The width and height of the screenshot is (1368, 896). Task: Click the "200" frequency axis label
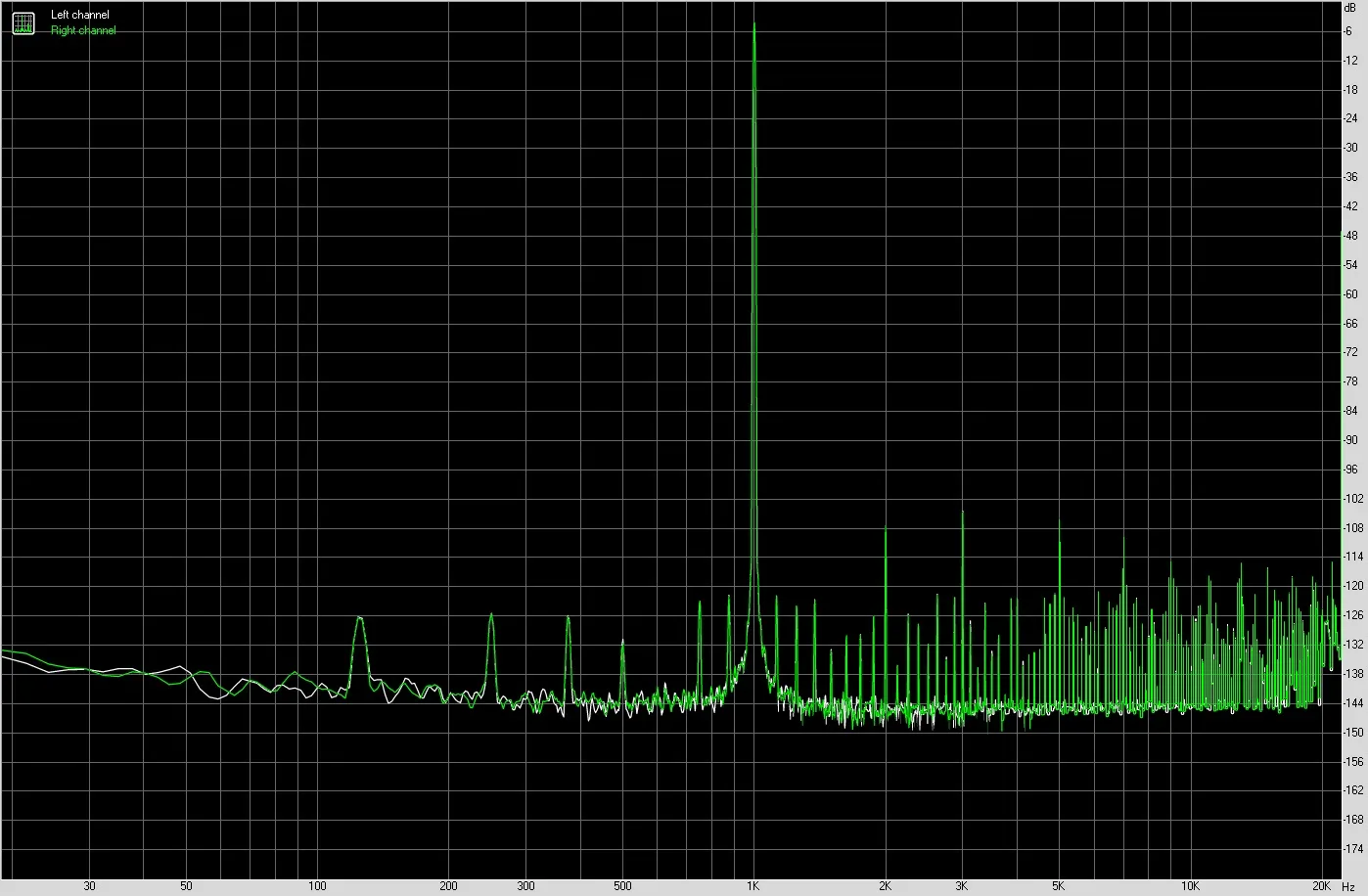(x=448, y=886)
